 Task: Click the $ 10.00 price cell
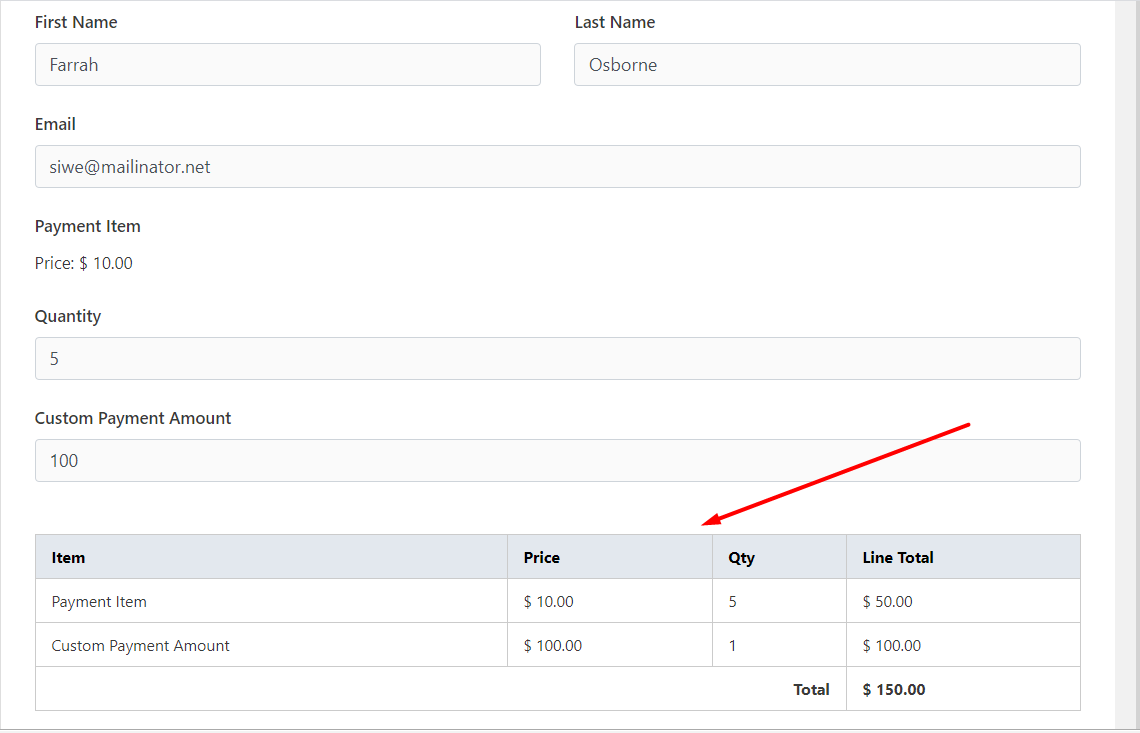coord(548,601)
